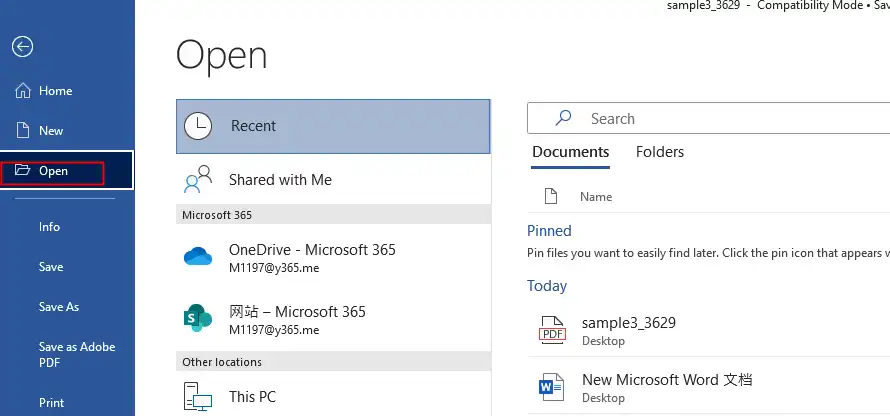Image resolution: width=890 pixels, height=416 pixels.
Task: Click the Open folder icon
Action: [22, 170]
